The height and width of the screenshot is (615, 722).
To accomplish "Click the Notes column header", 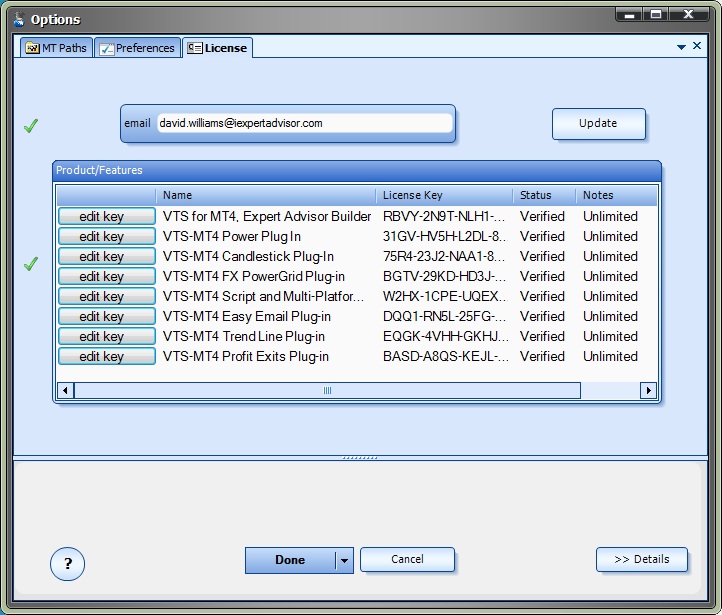I will 616,195.
